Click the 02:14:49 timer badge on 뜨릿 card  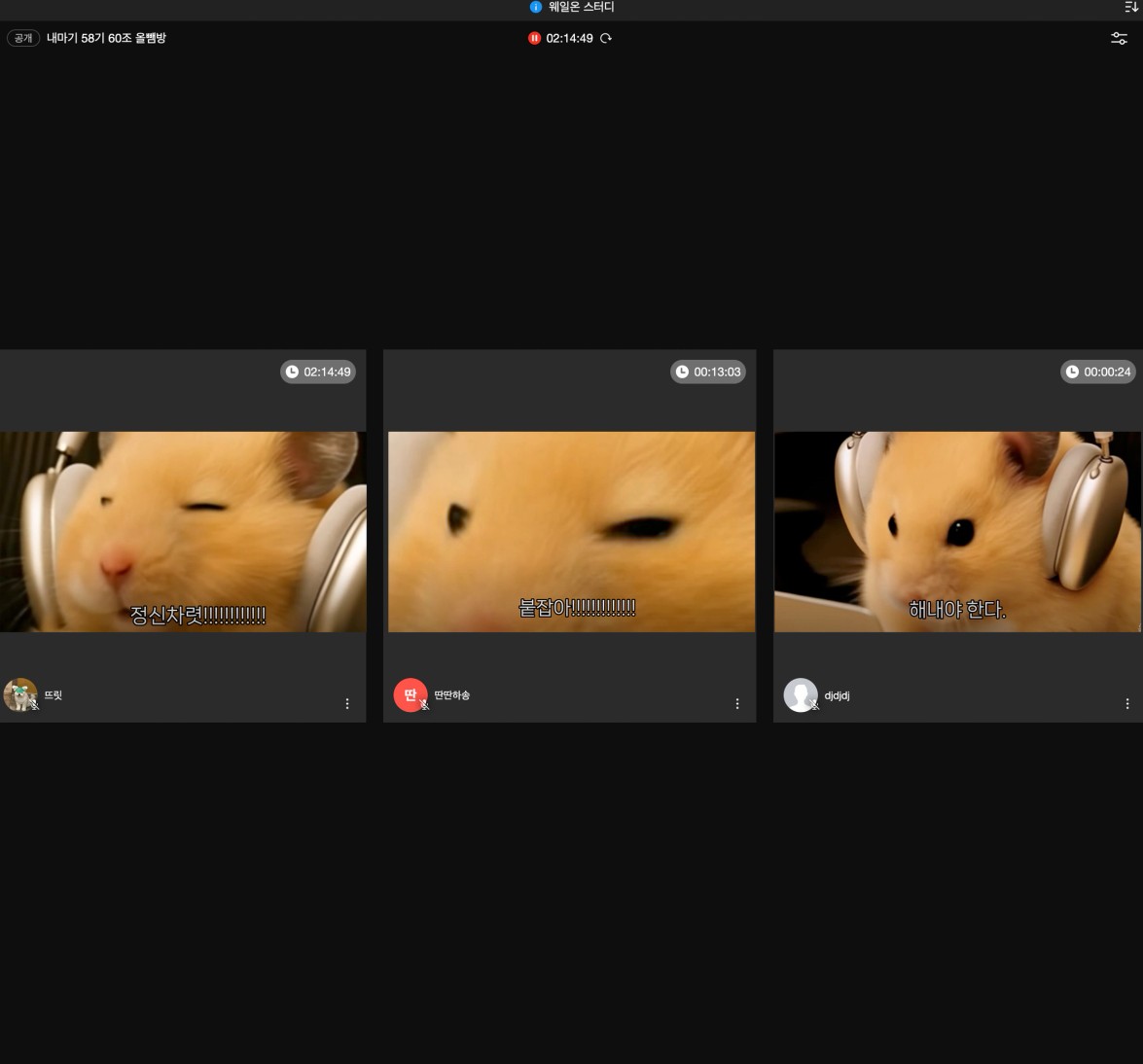318,372
